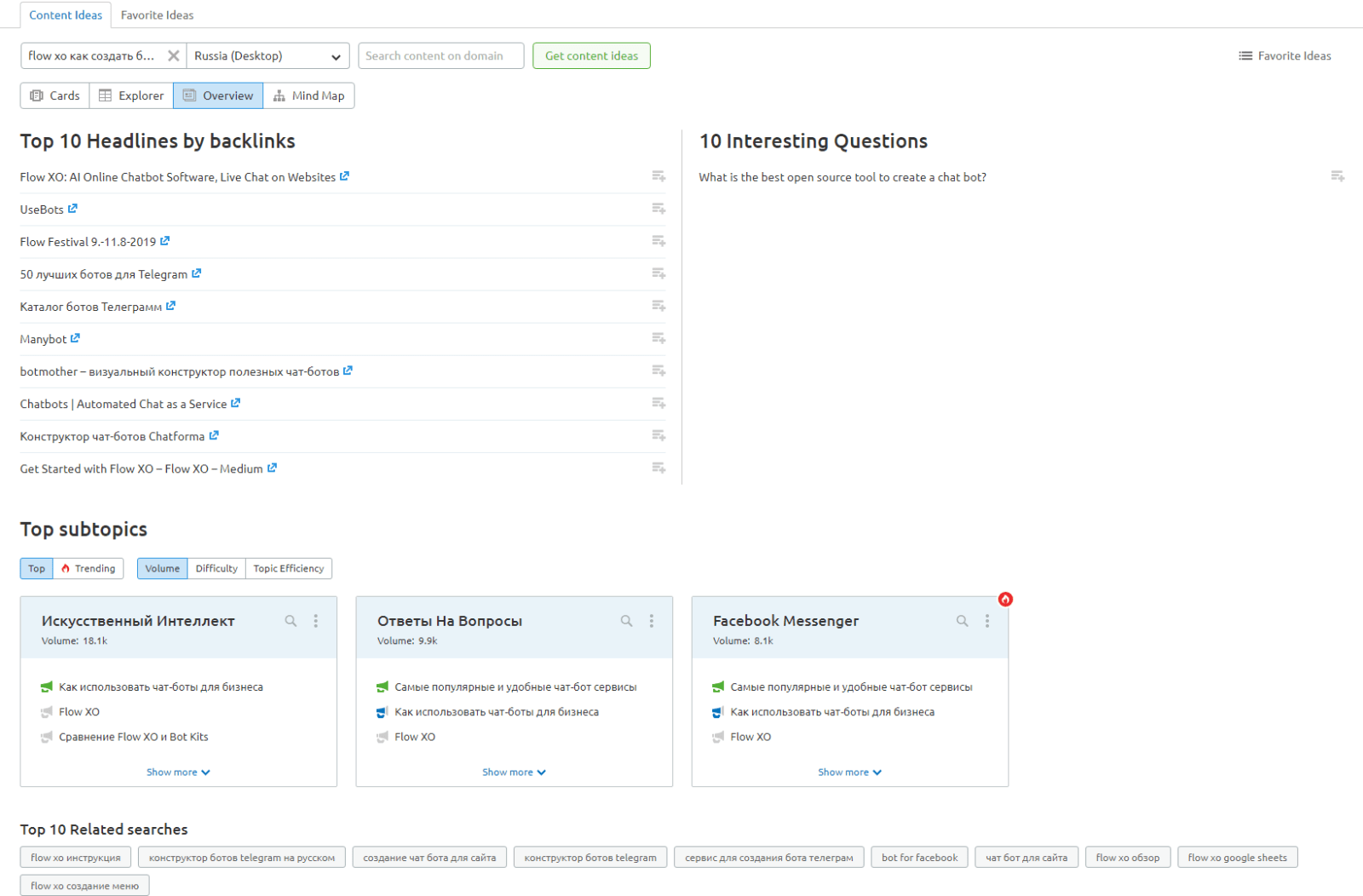Open '50 лучших ботов для Telegram' headline link
The width and height of the screenshot is (1363, 896).
pyautogui.click(x=104, y=274)
